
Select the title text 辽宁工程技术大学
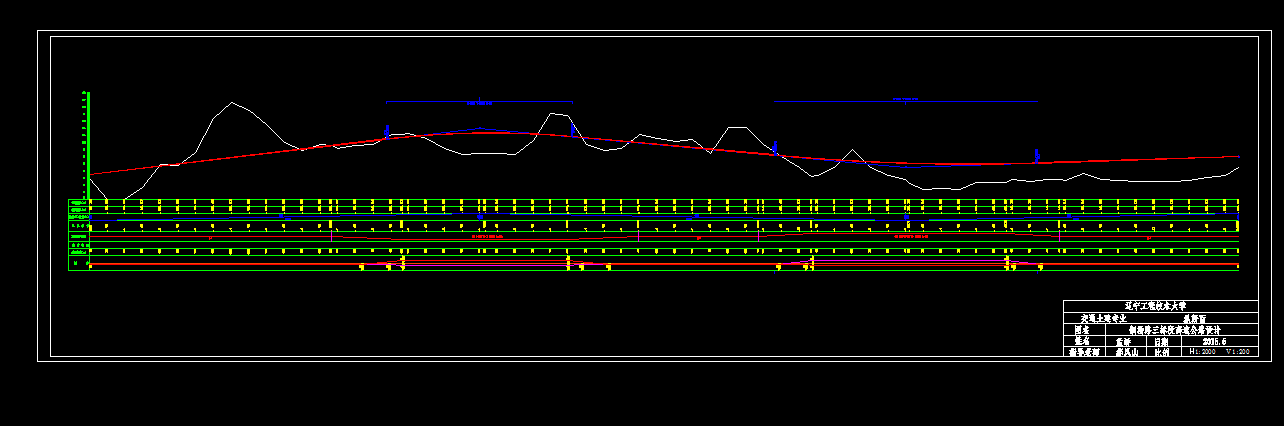click(x=1156, y=305)
